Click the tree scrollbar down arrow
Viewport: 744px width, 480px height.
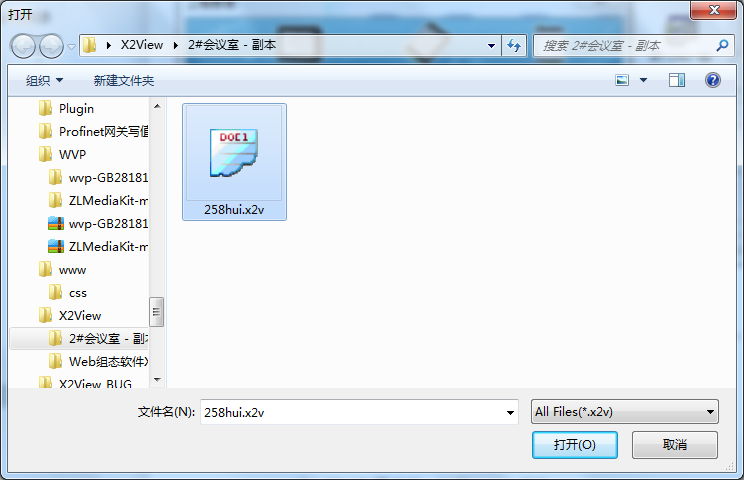pyautogui.click(x=158, y=379)
